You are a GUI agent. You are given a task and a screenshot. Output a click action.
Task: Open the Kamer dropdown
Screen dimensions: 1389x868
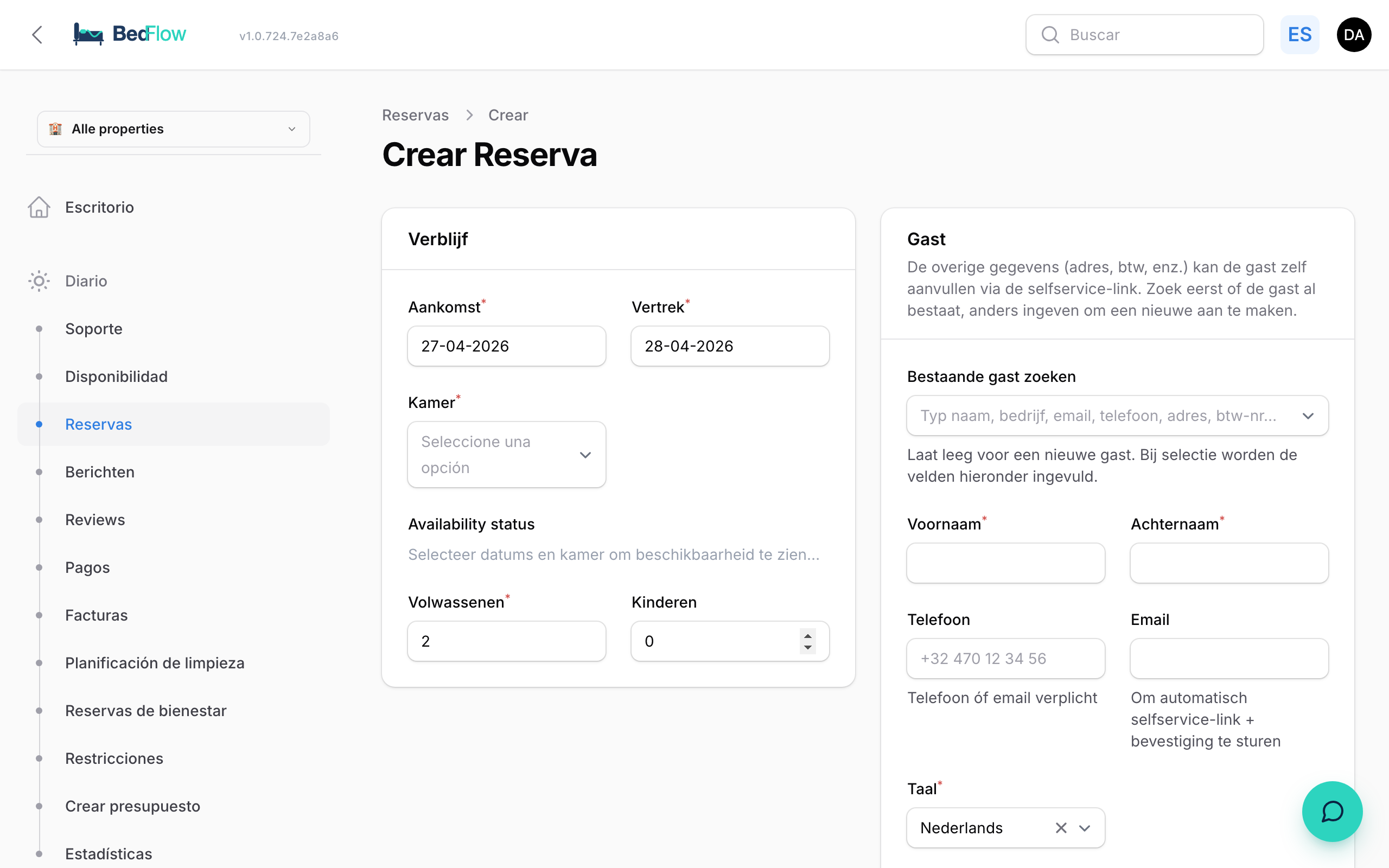point(506,455)
